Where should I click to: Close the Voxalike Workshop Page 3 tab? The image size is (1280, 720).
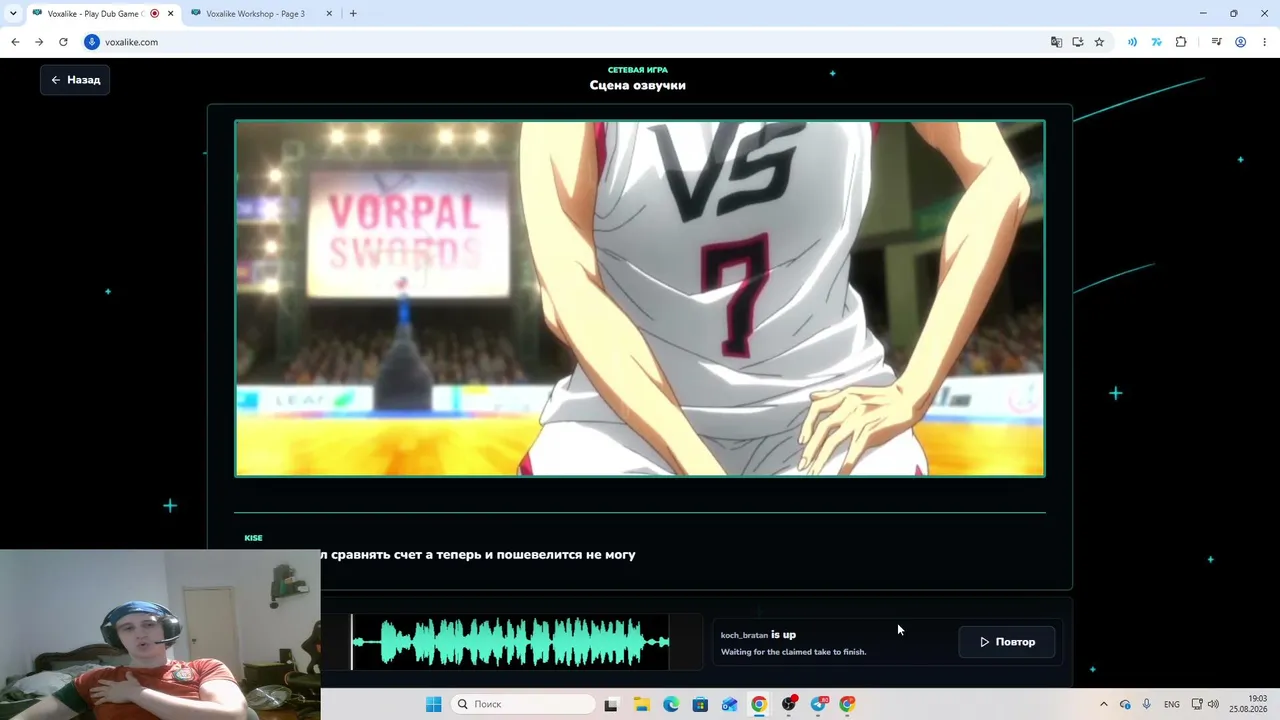click(x=330, y=14)
